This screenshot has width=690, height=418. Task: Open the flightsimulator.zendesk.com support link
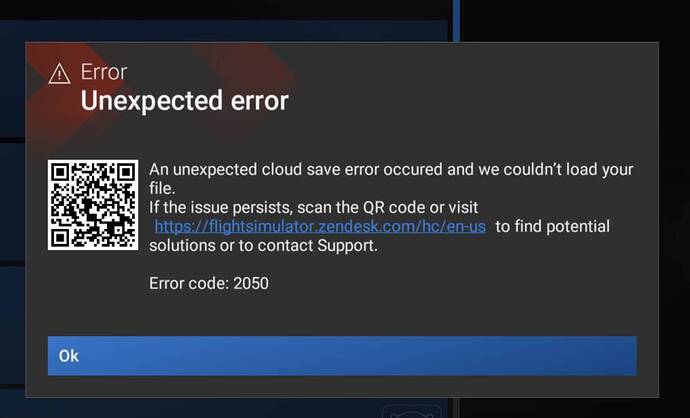pyautogui.click(x=320, y=226)
